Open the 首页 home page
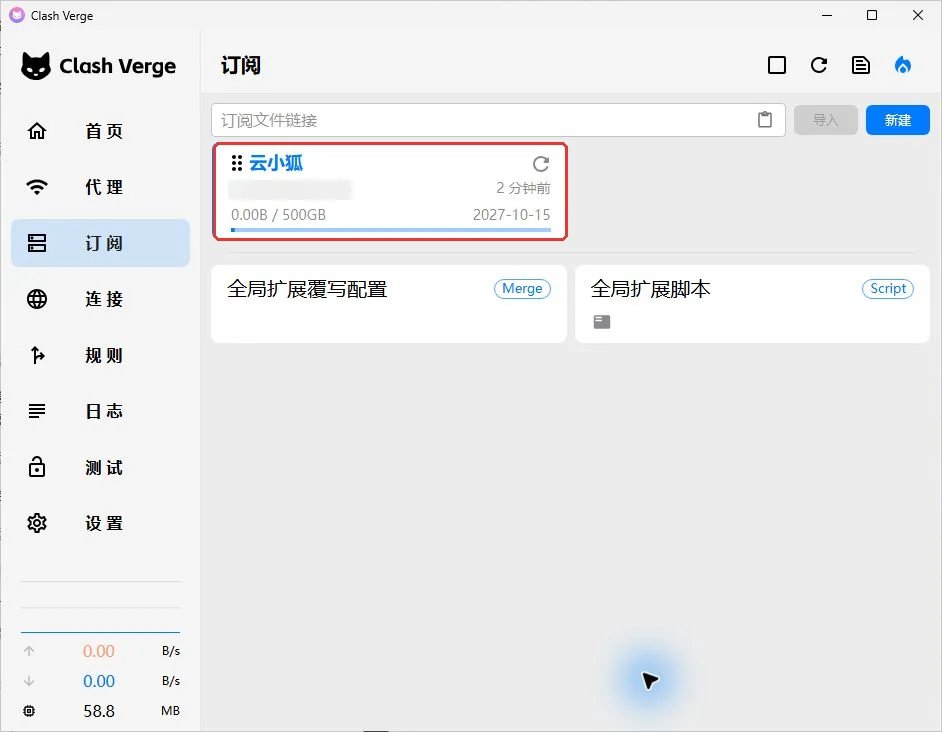 click(100, 131)
